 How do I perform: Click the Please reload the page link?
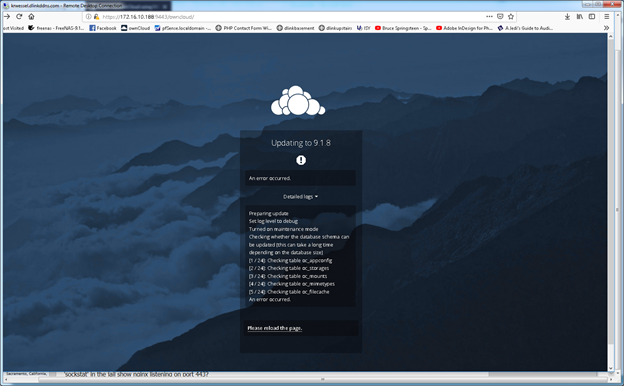(x=275, y=328)
